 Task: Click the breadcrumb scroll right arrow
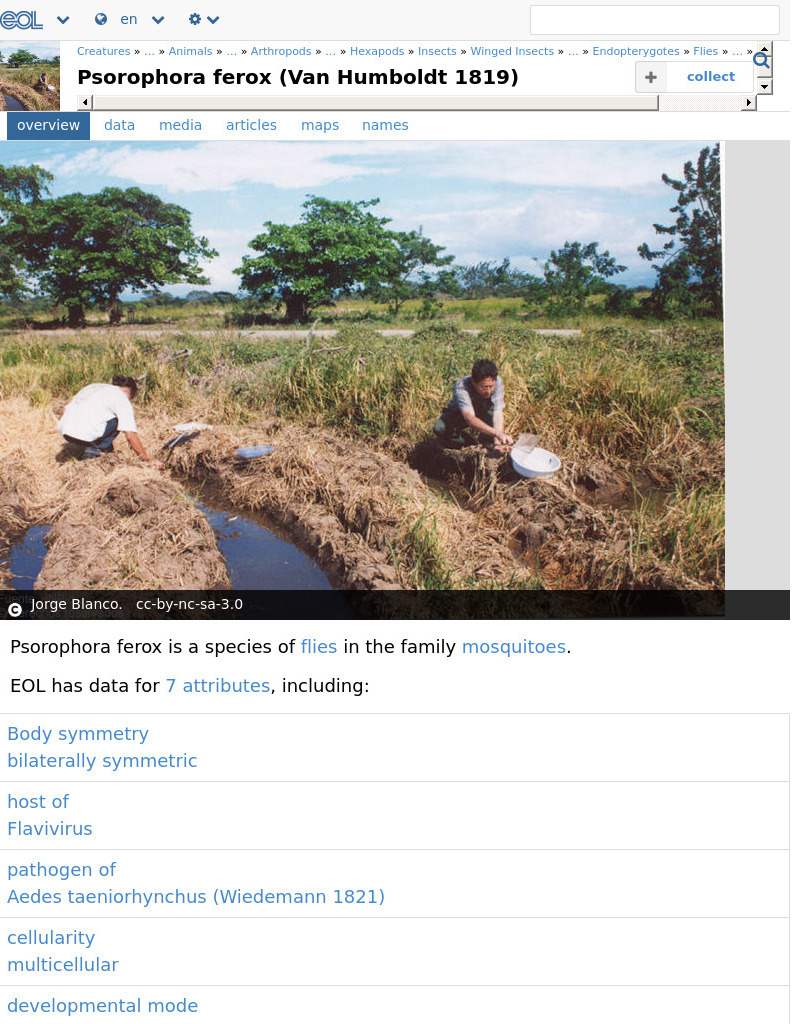click(749, 103)
